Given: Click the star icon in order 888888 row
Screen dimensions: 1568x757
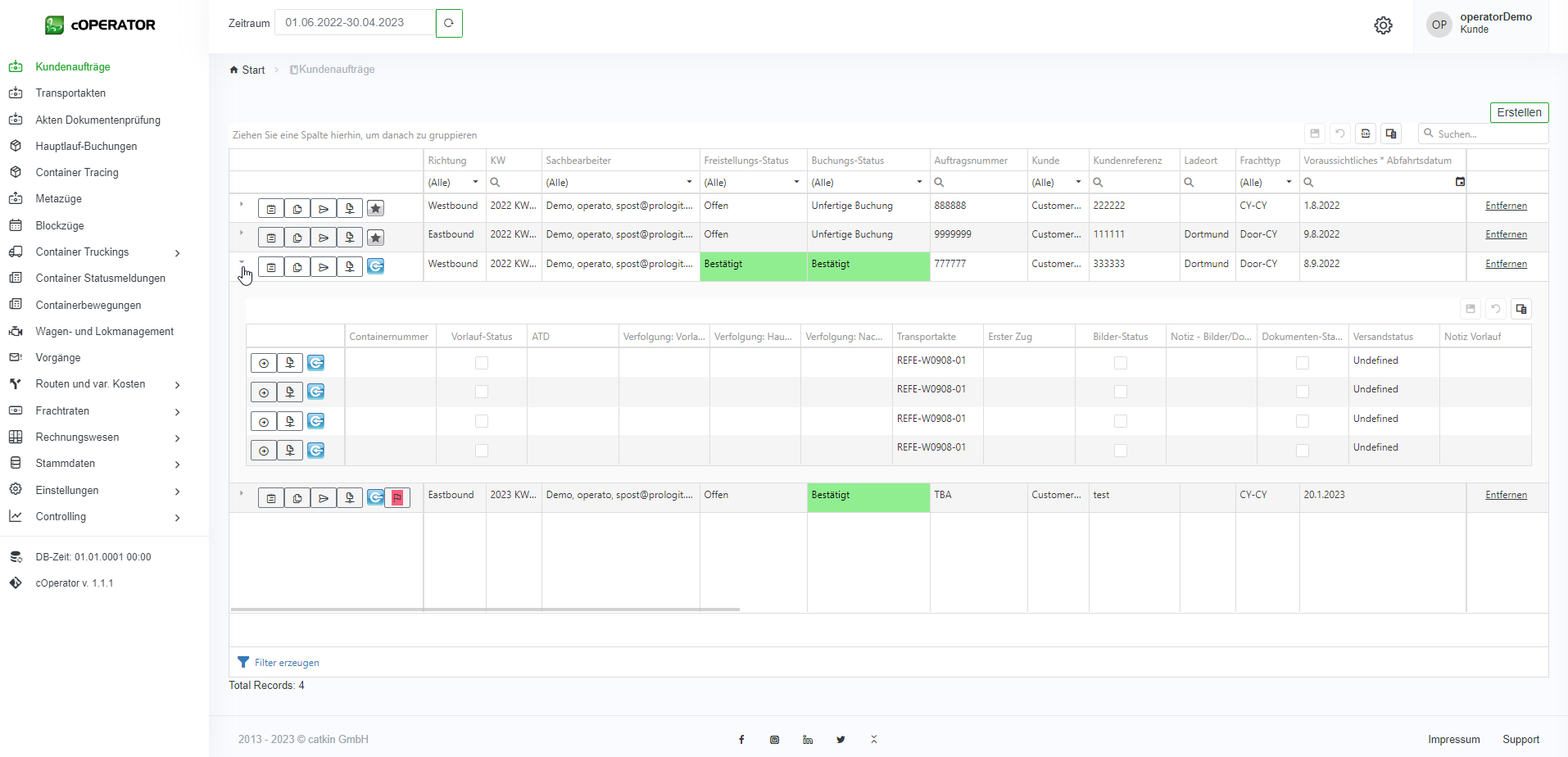Looking at the screenshot, I should click(375, 209).
